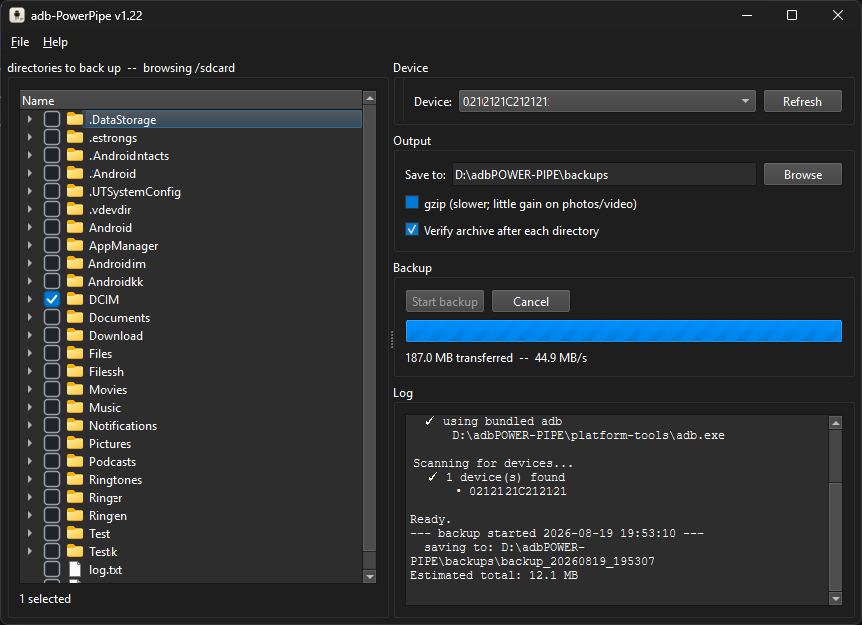Click the '1 selected' status text
The image size is (862, 625).
coord(45,599)
